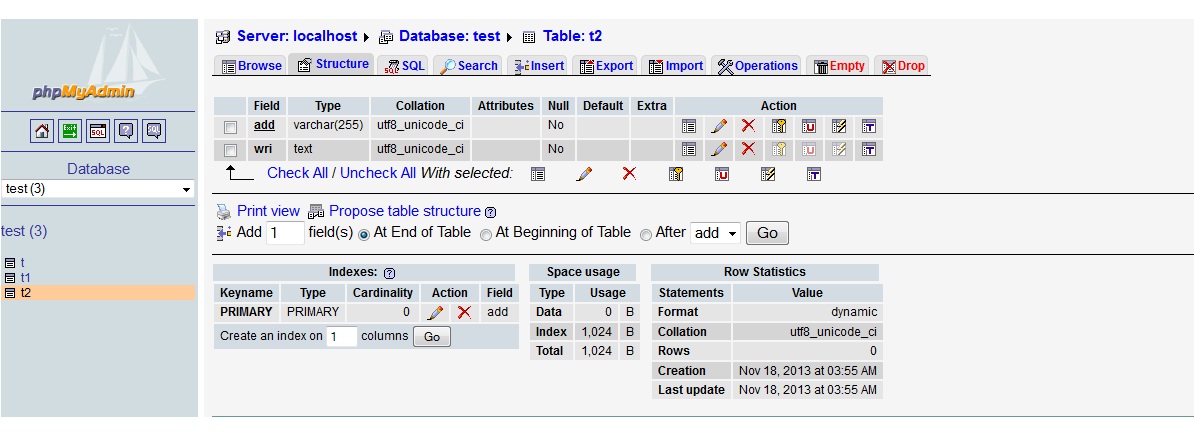Click With selected fulltext icon
The height and width of the screenshot is (446, 1194).
(813, 174)
